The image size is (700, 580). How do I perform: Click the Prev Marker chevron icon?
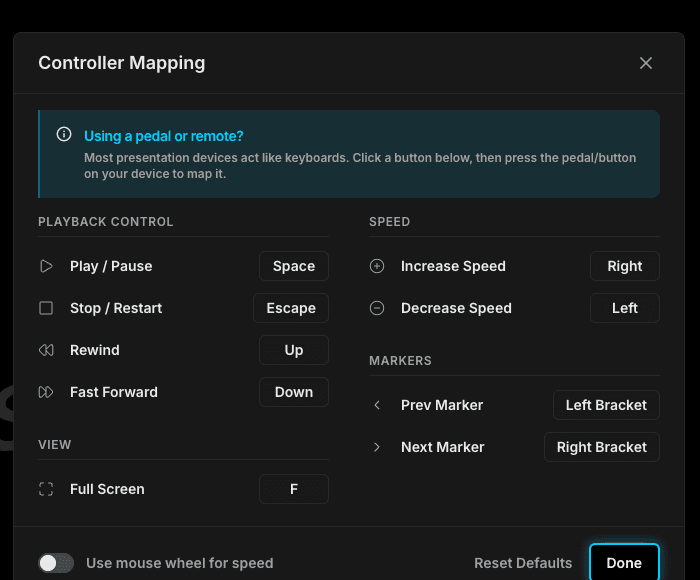point(377,405)
